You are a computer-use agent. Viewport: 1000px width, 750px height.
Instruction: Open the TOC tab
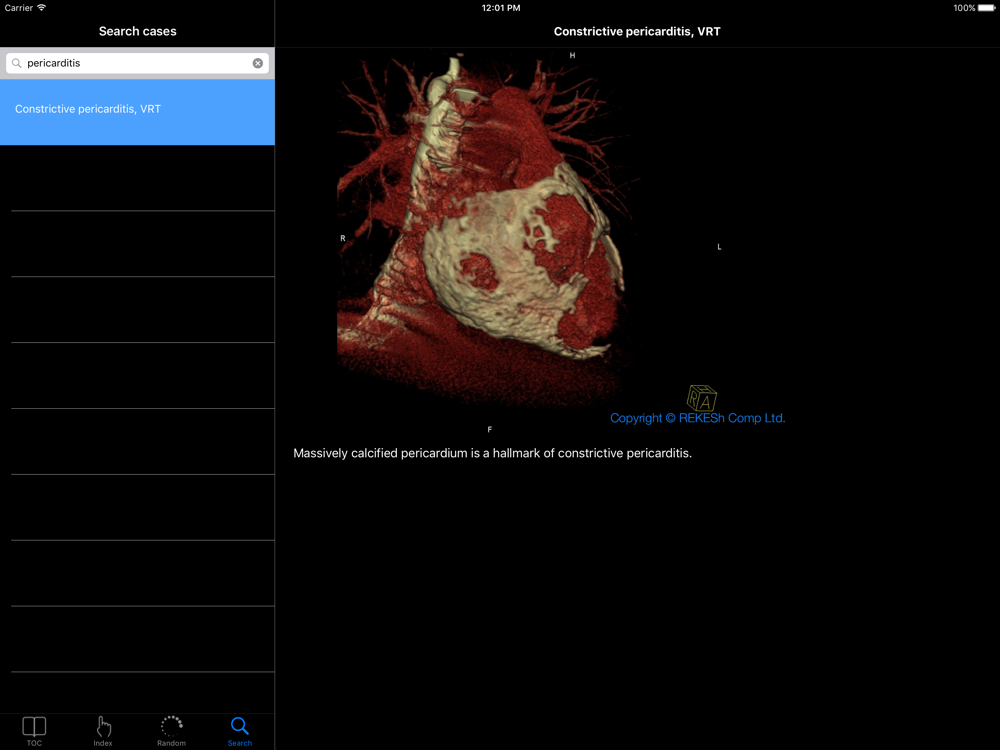click(x=34, y=731)
